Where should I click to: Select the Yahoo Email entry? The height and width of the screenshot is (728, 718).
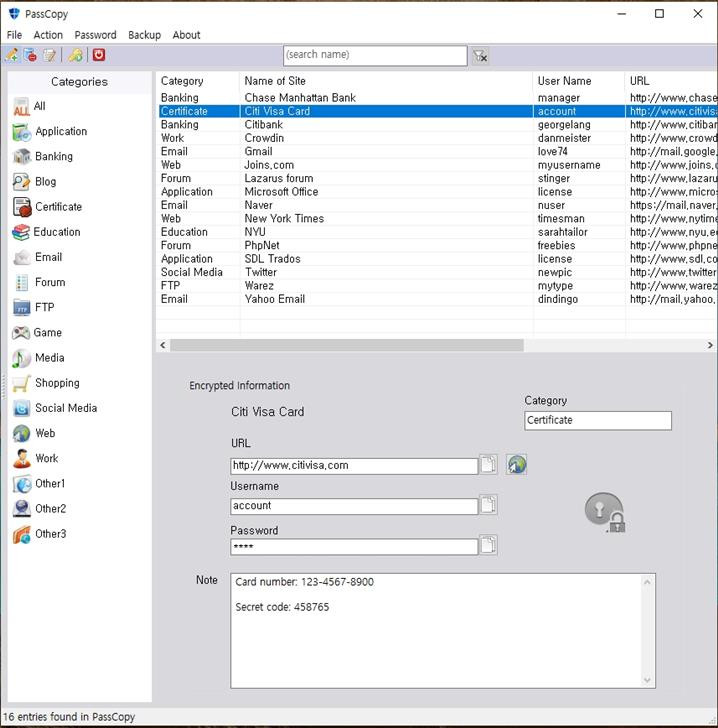(x=437, y=299)
